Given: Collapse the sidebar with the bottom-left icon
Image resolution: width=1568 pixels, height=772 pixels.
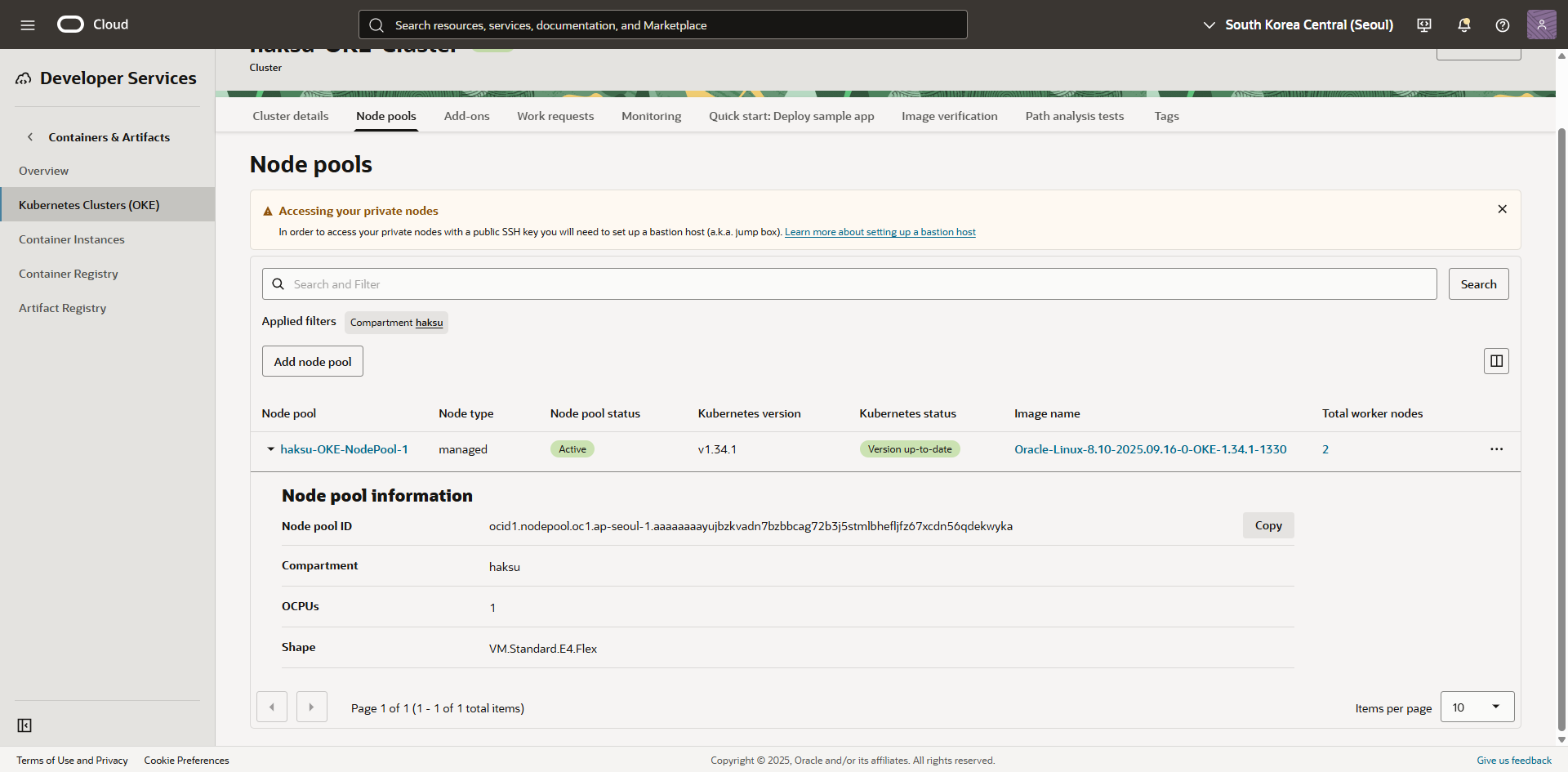Looking at the screenshot, I should point(24,725).
